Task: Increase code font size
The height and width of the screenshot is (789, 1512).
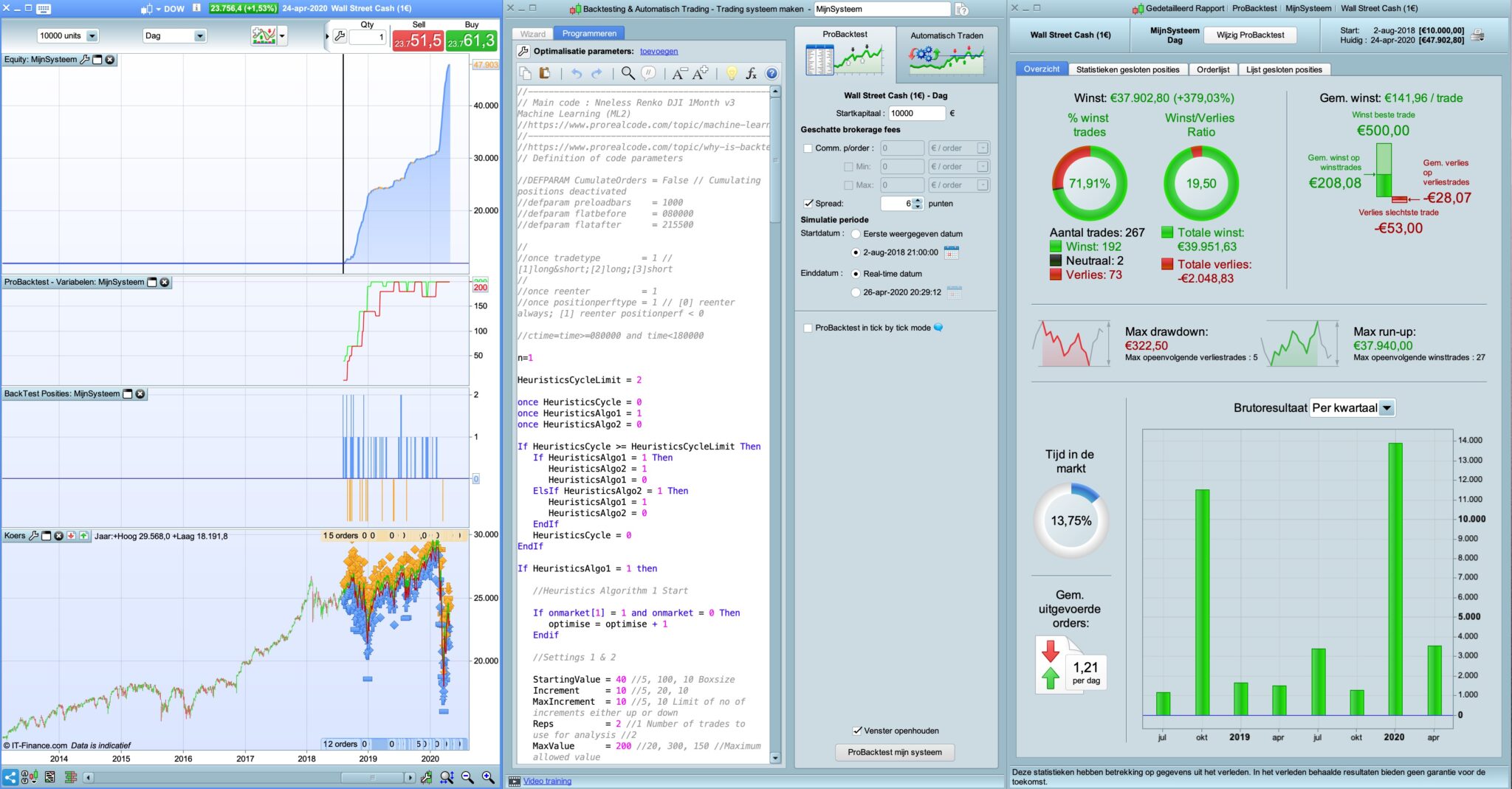Action: 701,72
